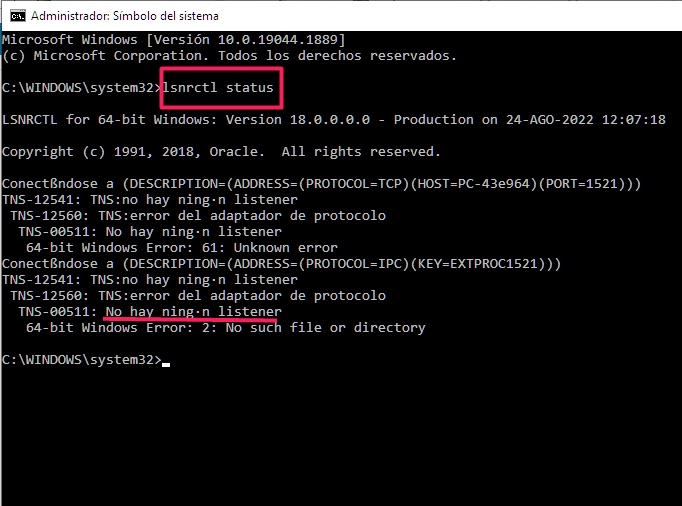Click the blinking cursor at the last prompt
The image size is (682, 506).
click(x=165, y=362)
